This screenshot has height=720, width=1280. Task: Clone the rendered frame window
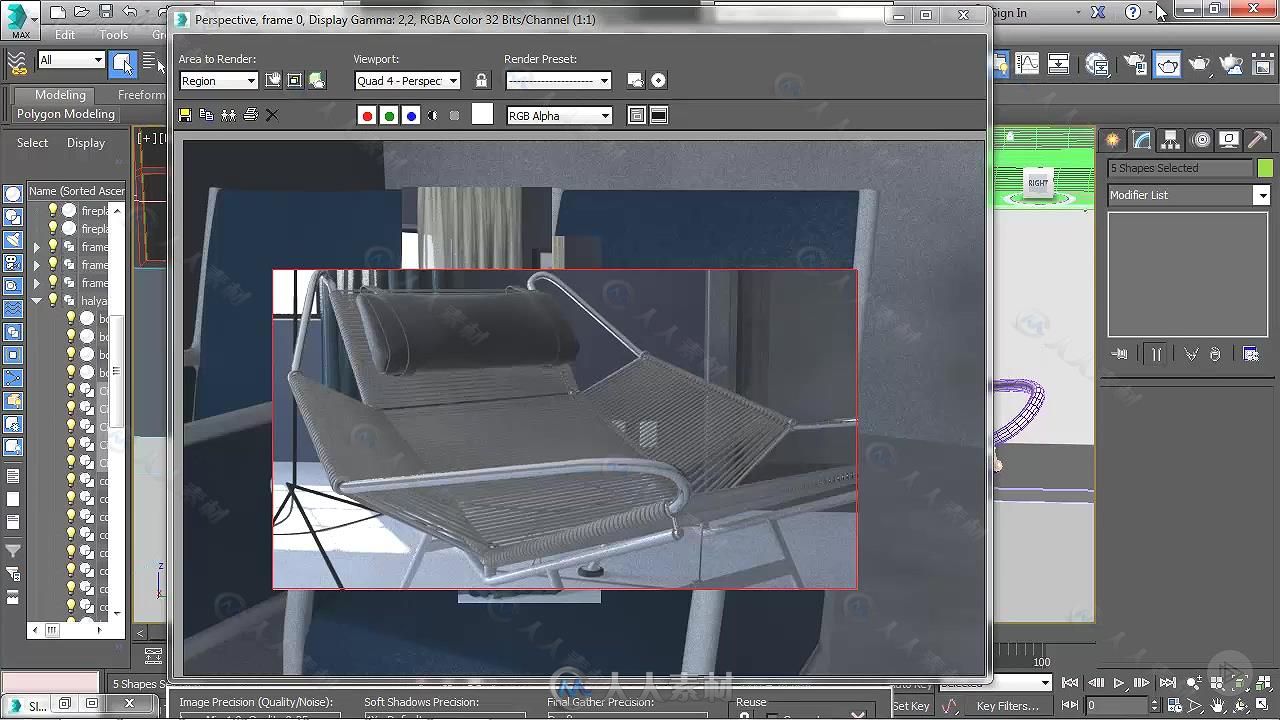(x=228, y=115)
